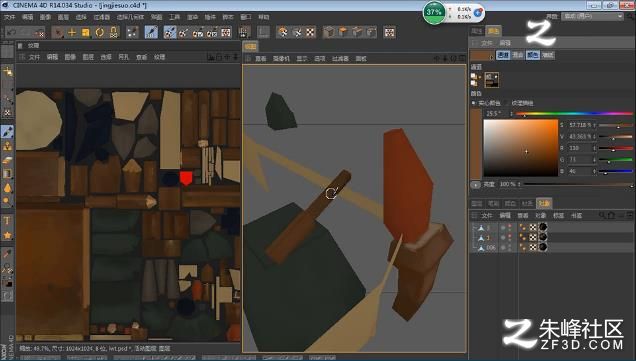Click the stepper arrows of 亮度 100 % field
This screenshot has width=636, height=361.
[520, 185]
